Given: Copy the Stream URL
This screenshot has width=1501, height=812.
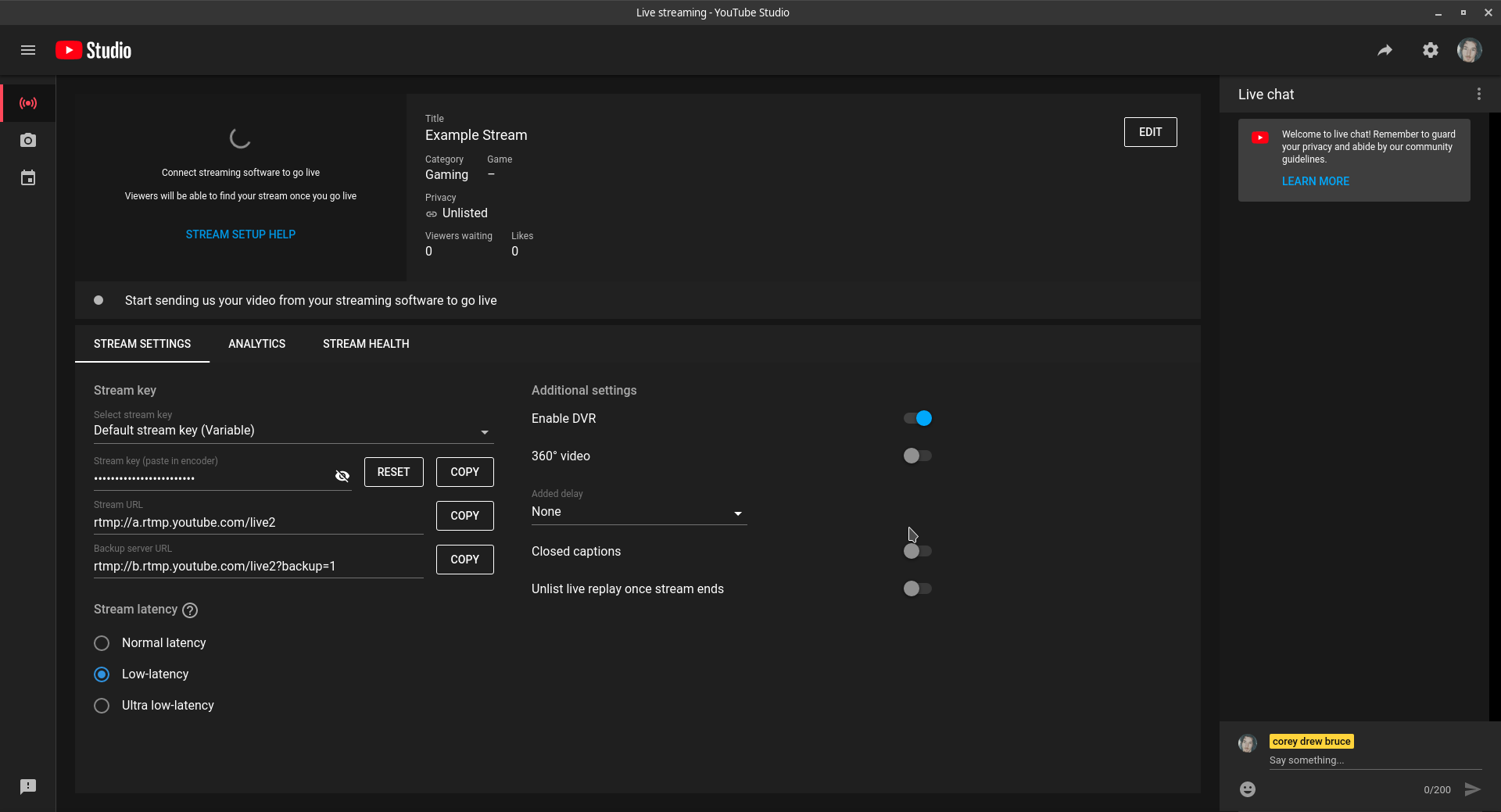Looking at the screenshot, I should (465, 516).
